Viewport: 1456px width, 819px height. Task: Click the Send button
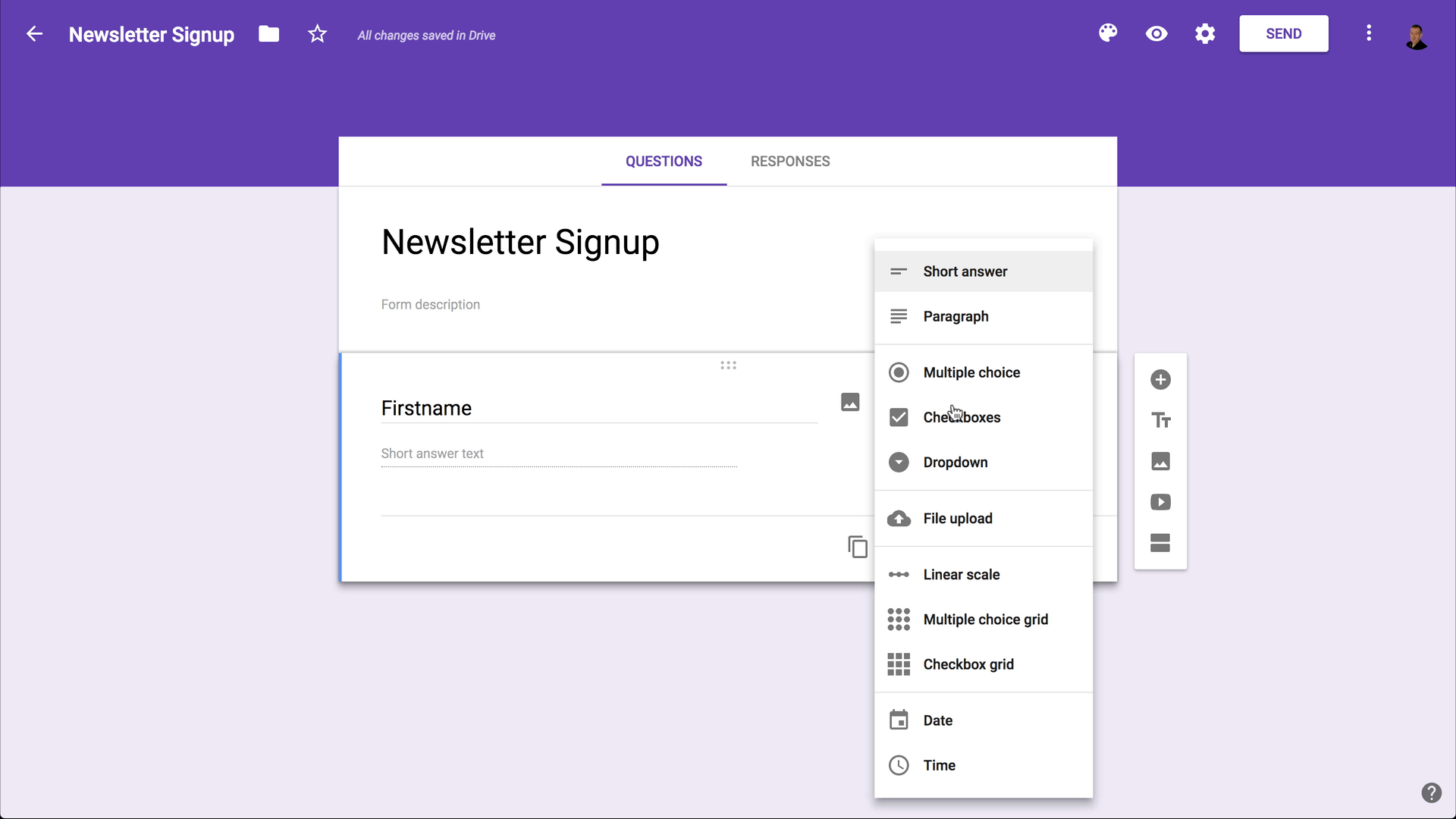tap(1284, 34)
